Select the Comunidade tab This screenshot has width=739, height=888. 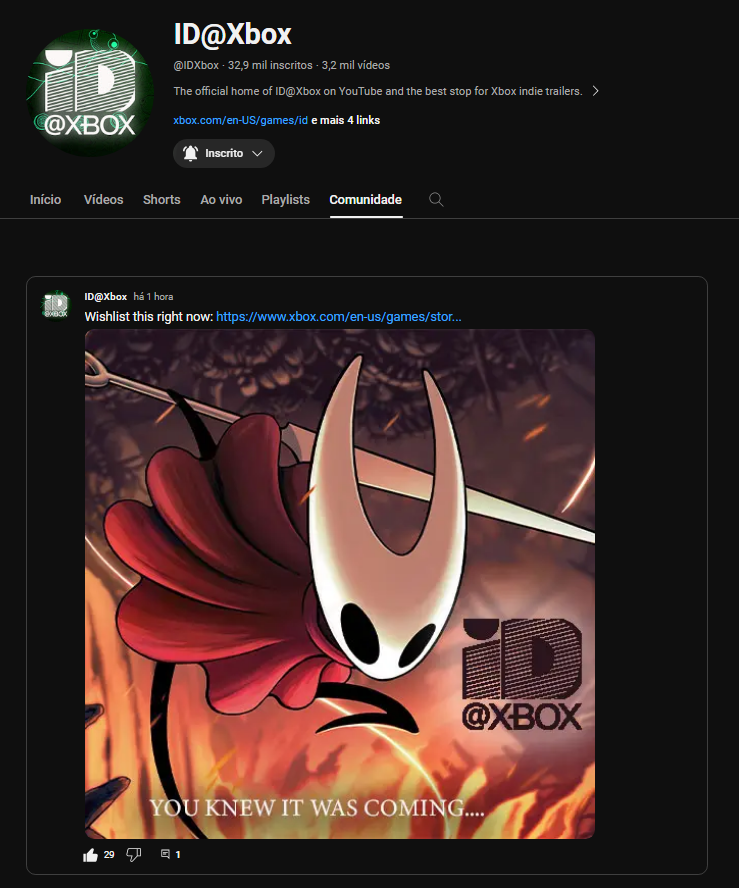pos(366,199)
